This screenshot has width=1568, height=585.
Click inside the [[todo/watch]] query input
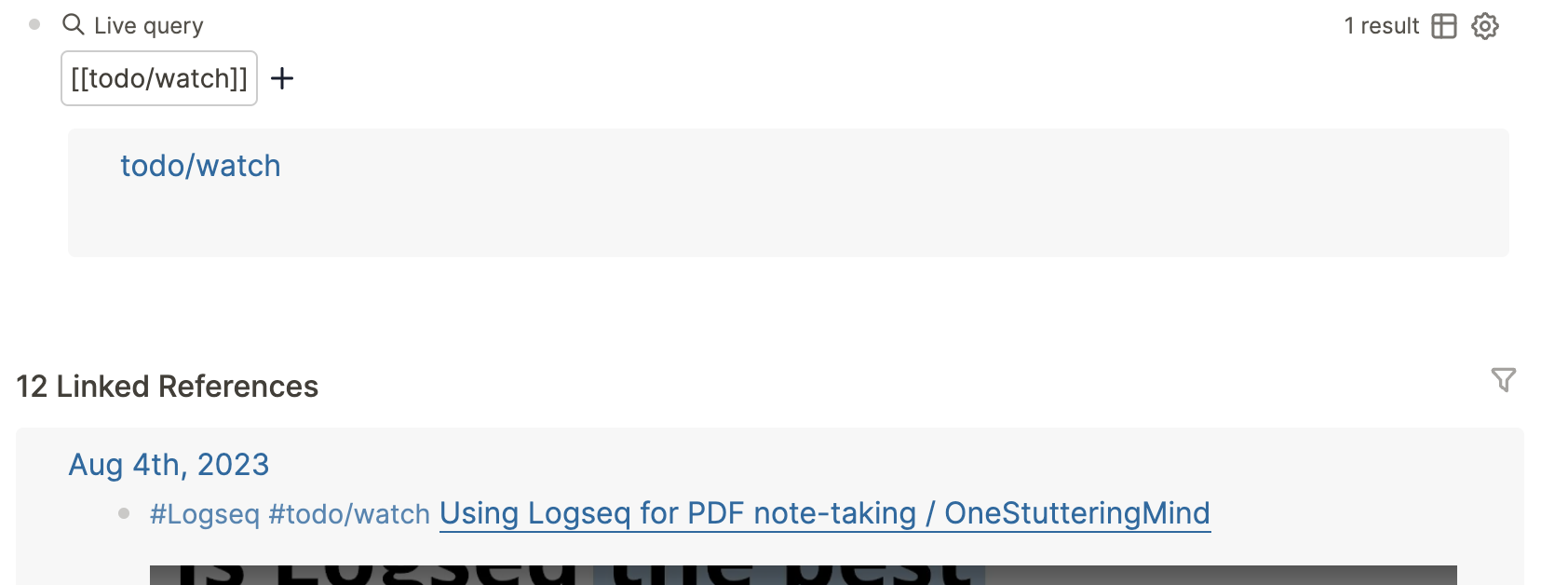coord(158,78)
